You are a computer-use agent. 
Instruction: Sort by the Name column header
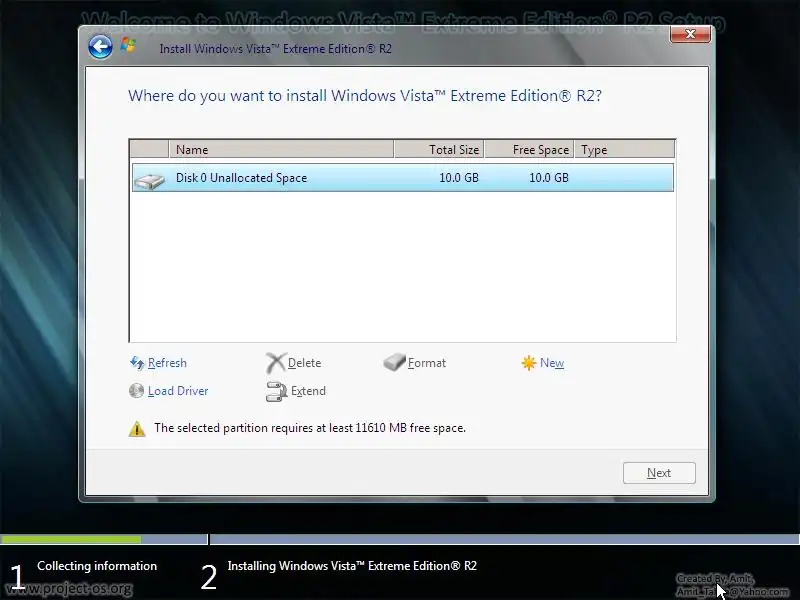tap(281, 149)
